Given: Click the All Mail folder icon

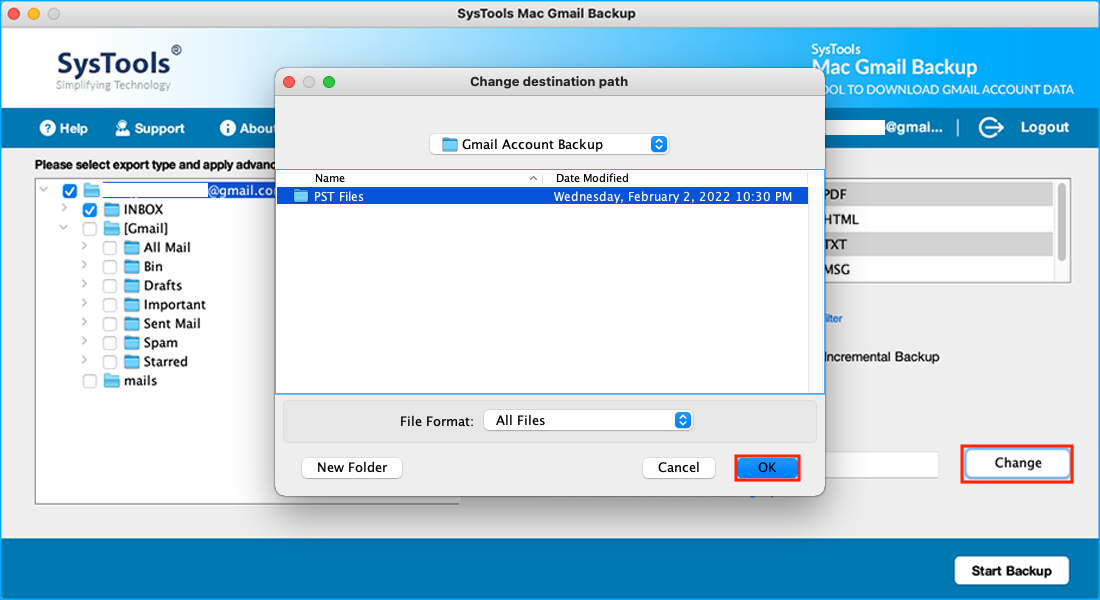Looking at the screenshot, I should coord(132,247).
